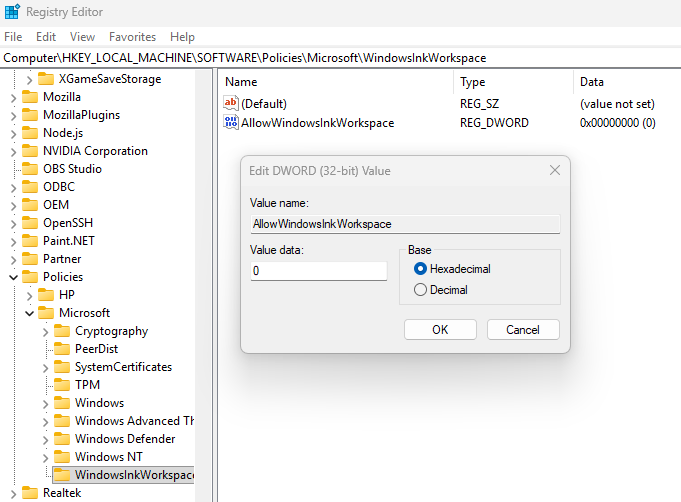Viewport: 681px width, 502px height.
Task: Close the Edit DWORD dialog with X
Action: (555, 170)
